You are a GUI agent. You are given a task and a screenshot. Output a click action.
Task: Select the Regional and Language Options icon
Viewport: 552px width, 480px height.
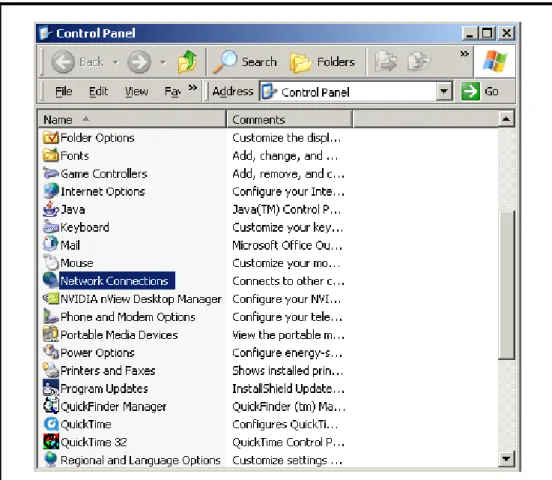(x=51, y=460)
